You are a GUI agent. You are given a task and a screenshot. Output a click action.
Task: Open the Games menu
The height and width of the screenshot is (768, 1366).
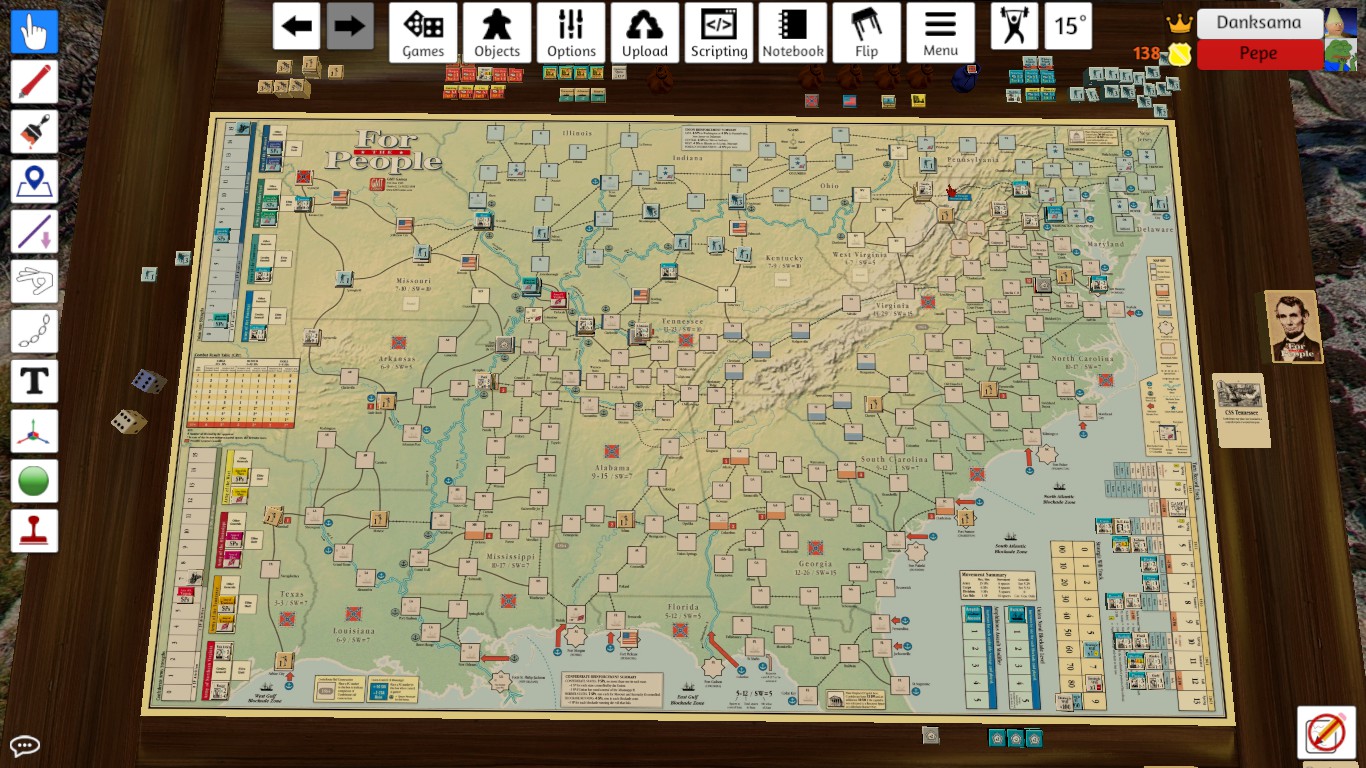click(423, 33)
